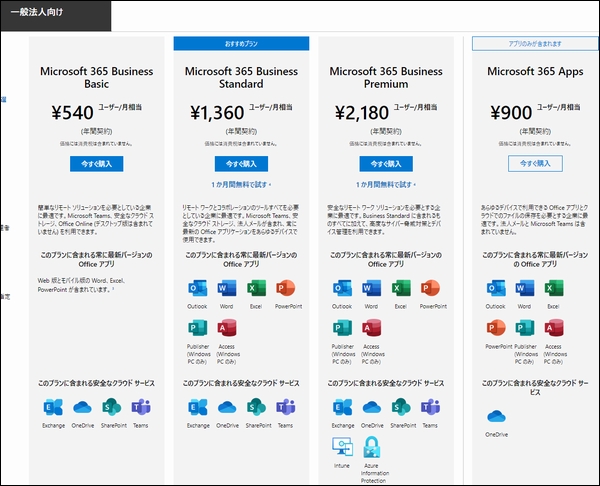The width and height of the screenshot is (600, 486).
Task: Open Teams icon in Business Premium plan
Action: tap(430, 408)
